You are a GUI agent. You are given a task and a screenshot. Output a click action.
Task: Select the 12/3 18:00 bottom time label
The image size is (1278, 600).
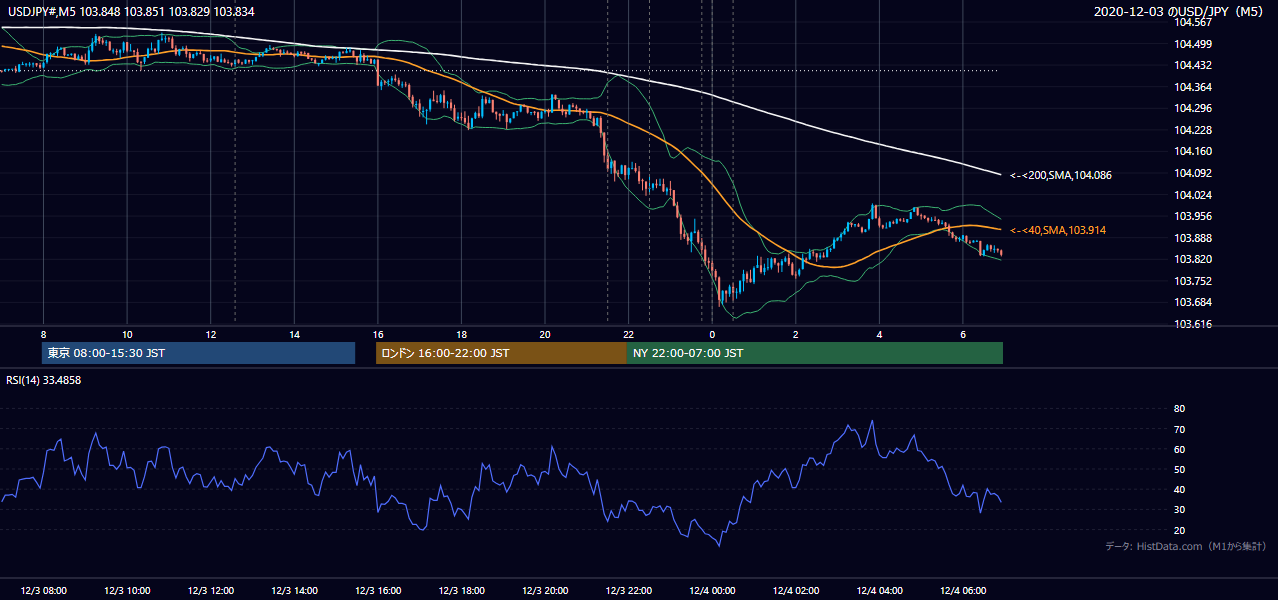[x=462, y=591]
